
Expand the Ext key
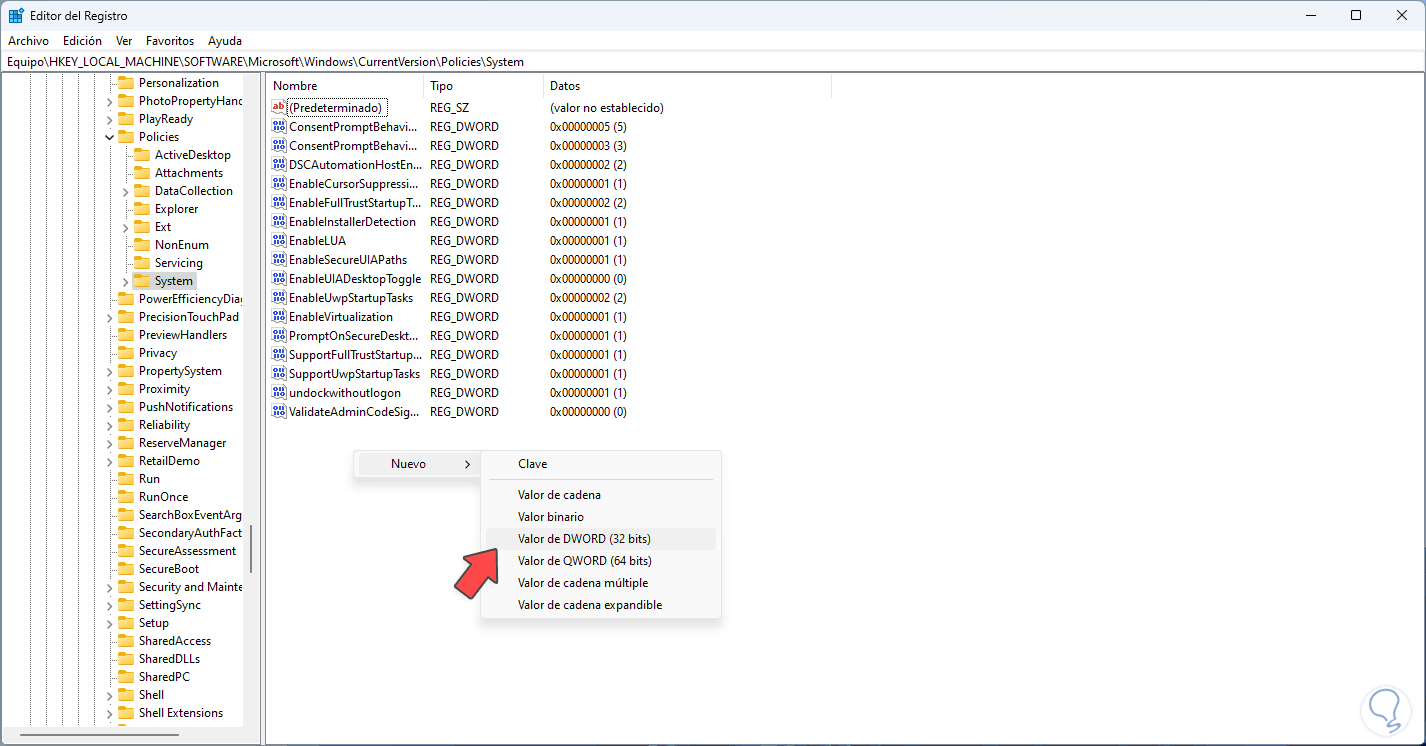point(125,227)
